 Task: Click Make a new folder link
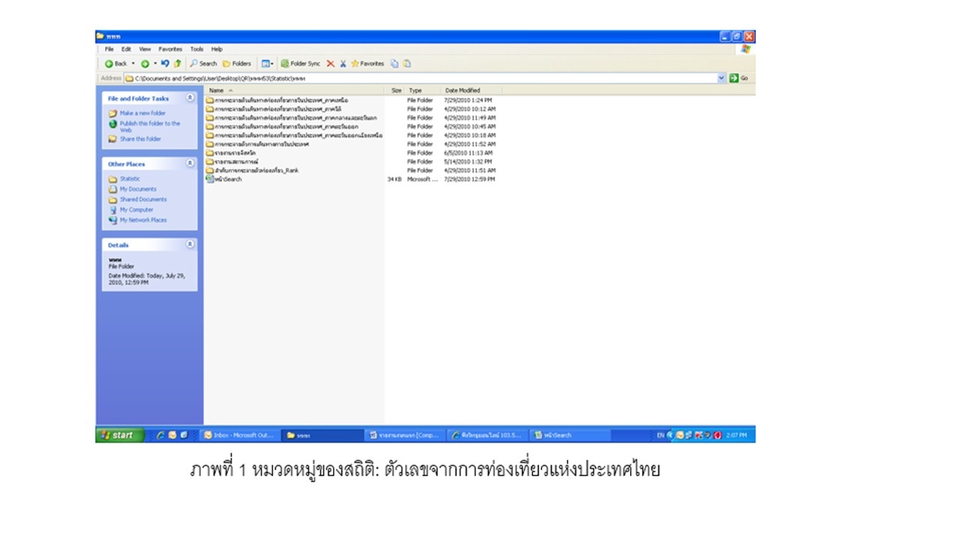[x=143, y=113]
